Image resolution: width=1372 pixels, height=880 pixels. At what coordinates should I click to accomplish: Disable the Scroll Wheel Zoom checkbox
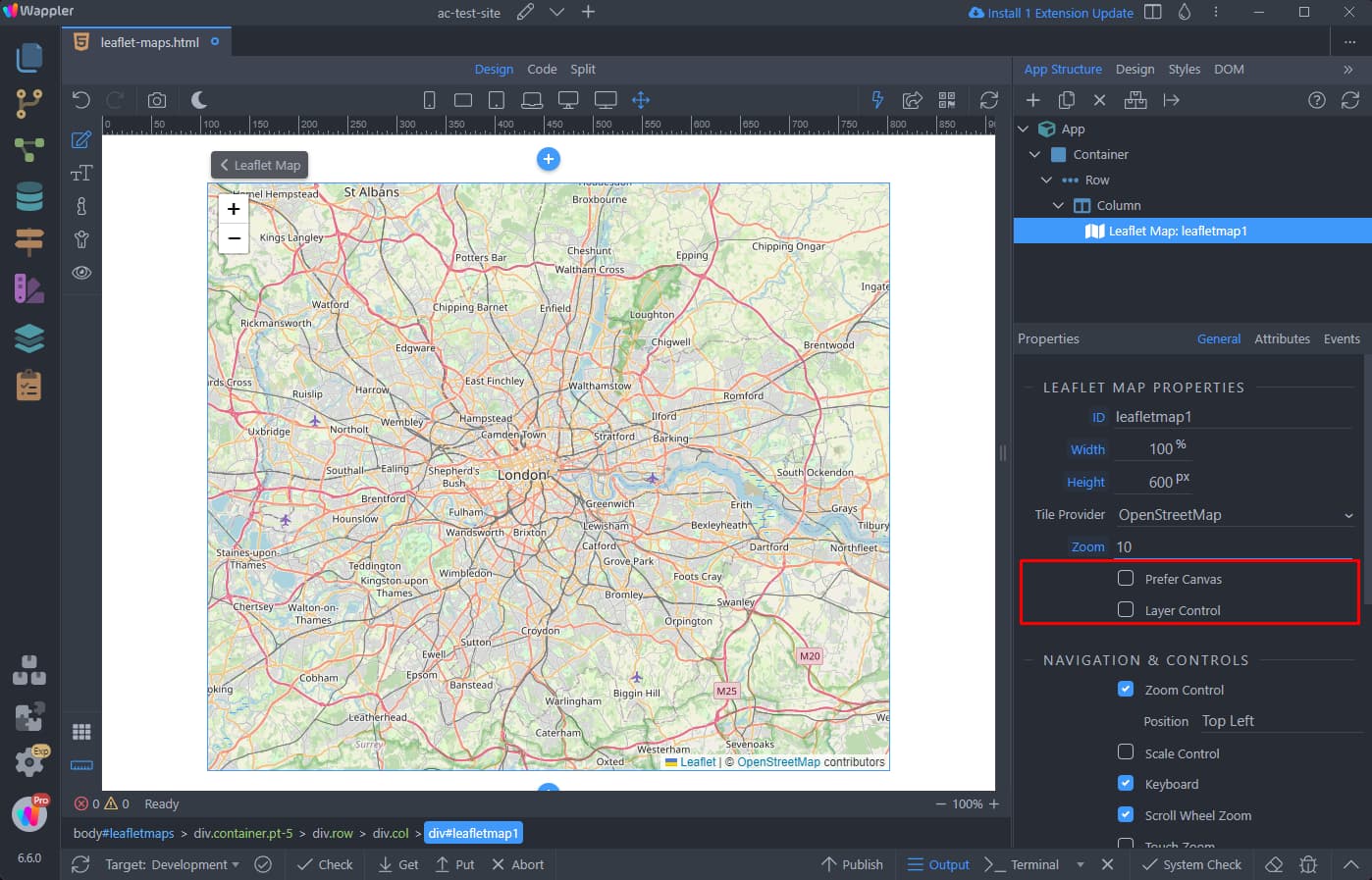pyautogui.click(x=1126, y=814)
